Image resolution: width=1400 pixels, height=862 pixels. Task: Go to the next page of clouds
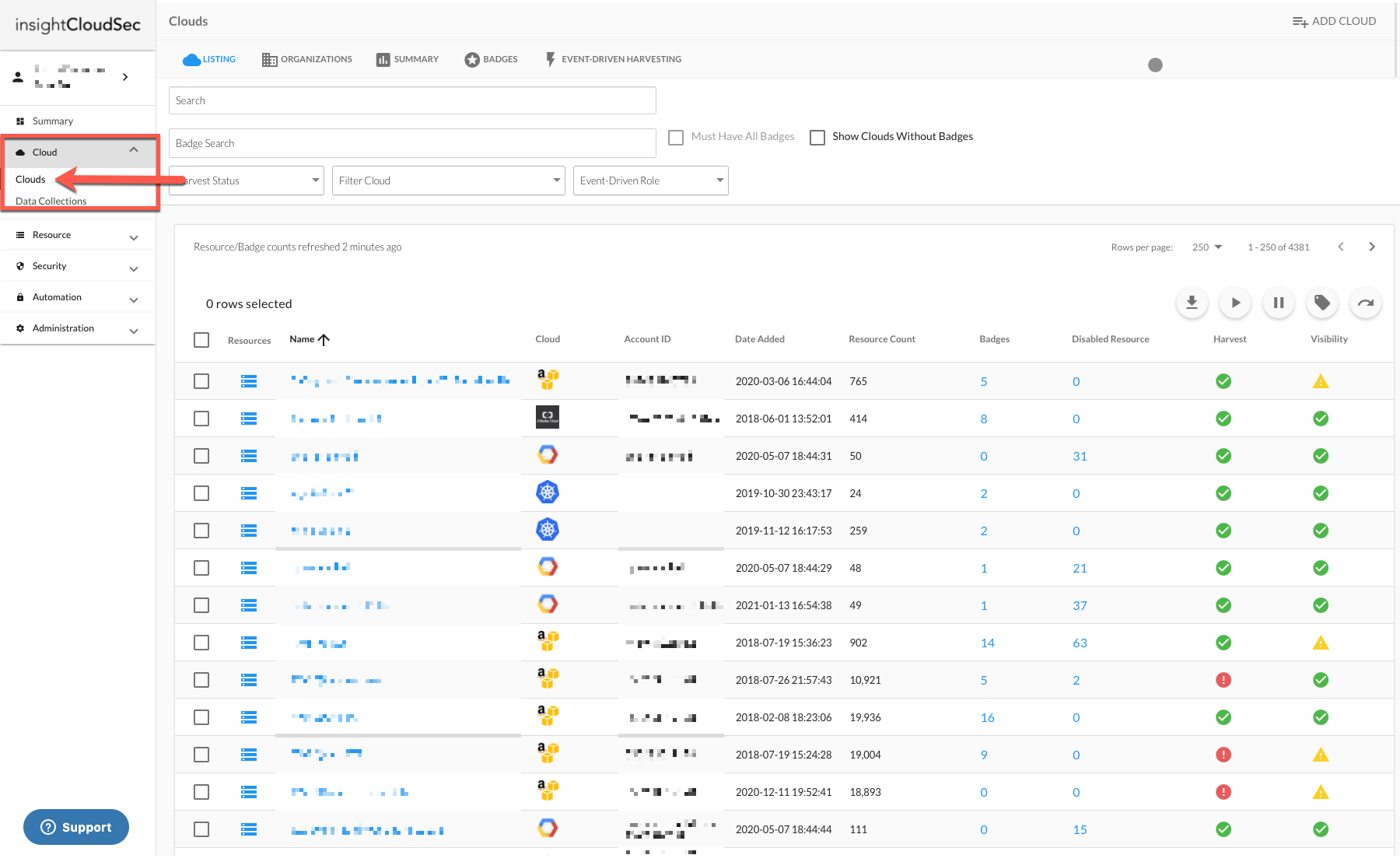(x=1372, y=247)
